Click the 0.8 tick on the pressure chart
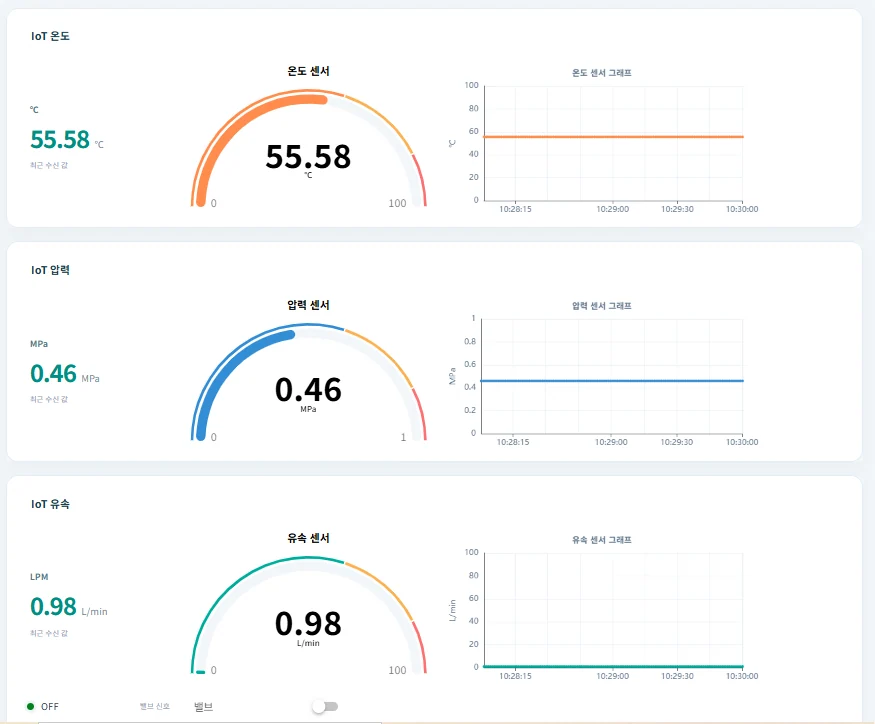Image resolution: width=875 pixels, height=724 pixels. (470, 341)
